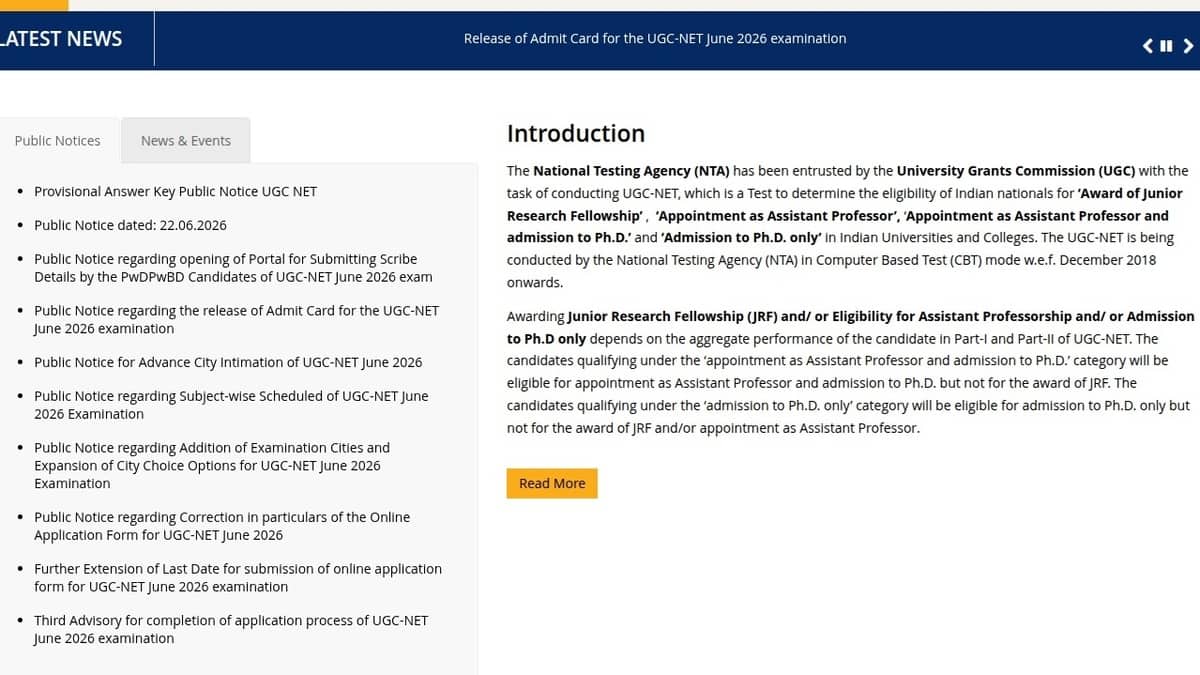Pause the latest news ticker
Screen dimensions: 1200x675
tap(1166, 45)
